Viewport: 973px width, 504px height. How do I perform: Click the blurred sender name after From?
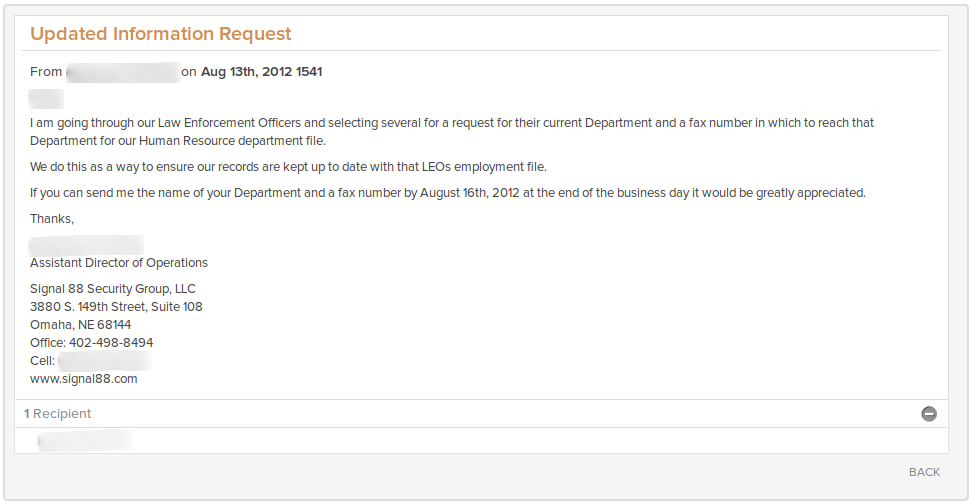coord(123,72)
